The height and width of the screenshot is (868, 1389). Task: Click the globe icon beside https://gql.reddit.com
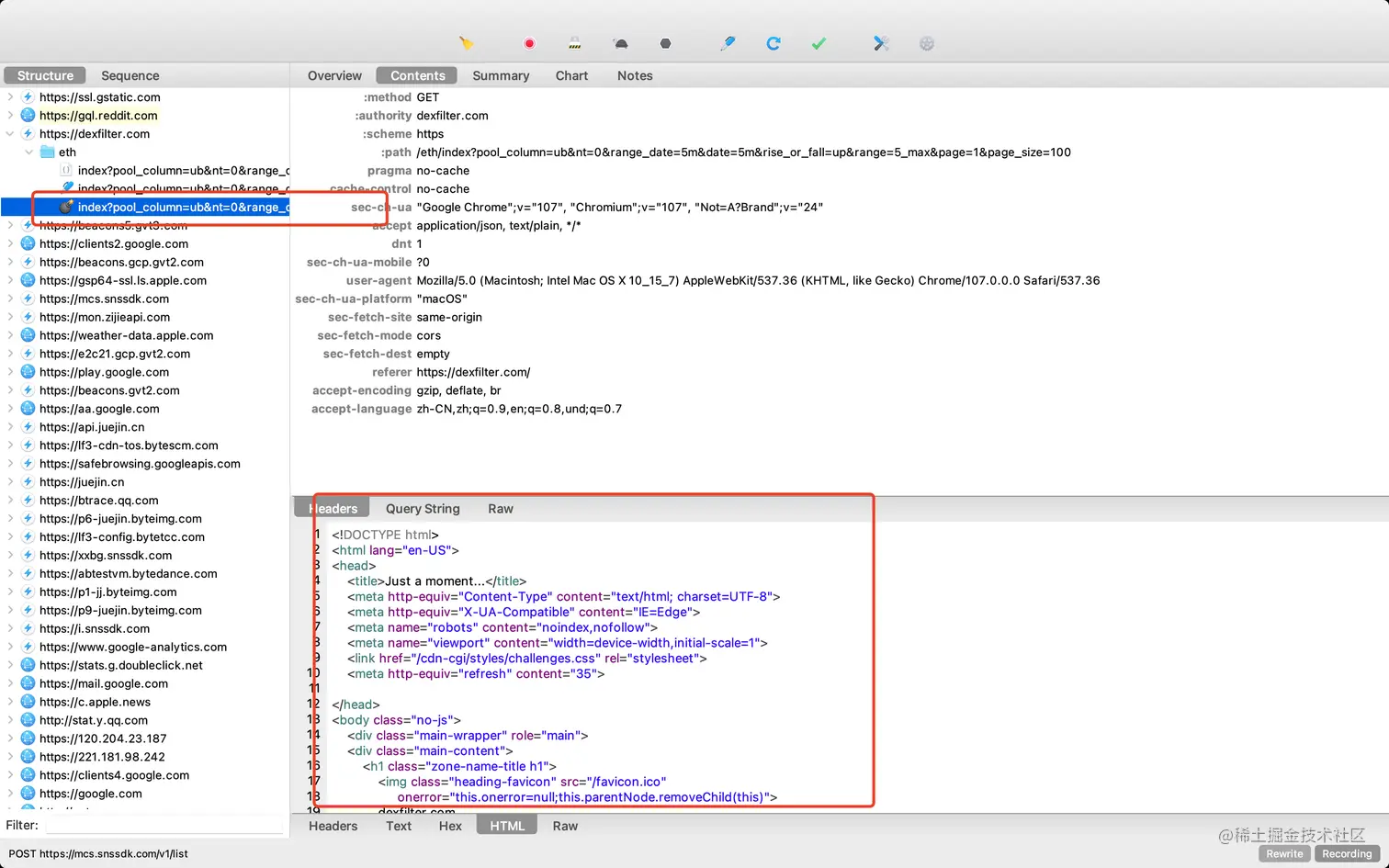pyautogui.click(x=28, y=116)
